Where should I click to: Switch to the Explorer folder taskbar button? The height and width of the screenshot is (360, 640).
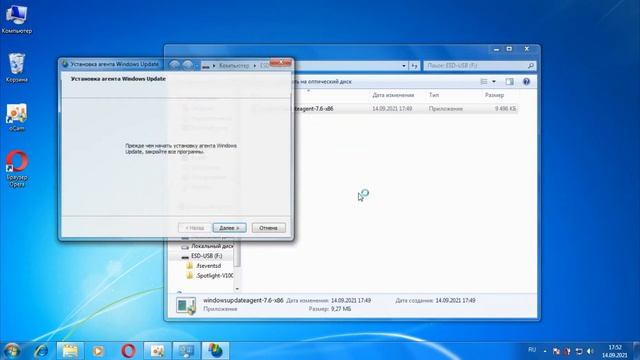click(x=70, y=351)
